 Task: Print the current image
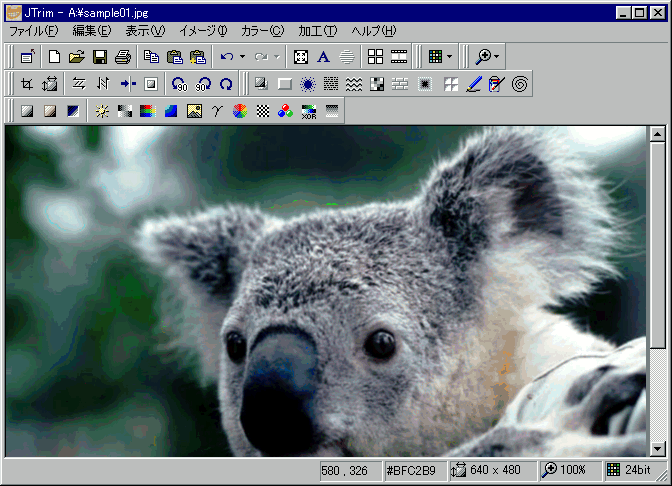(x=123, y=57)
